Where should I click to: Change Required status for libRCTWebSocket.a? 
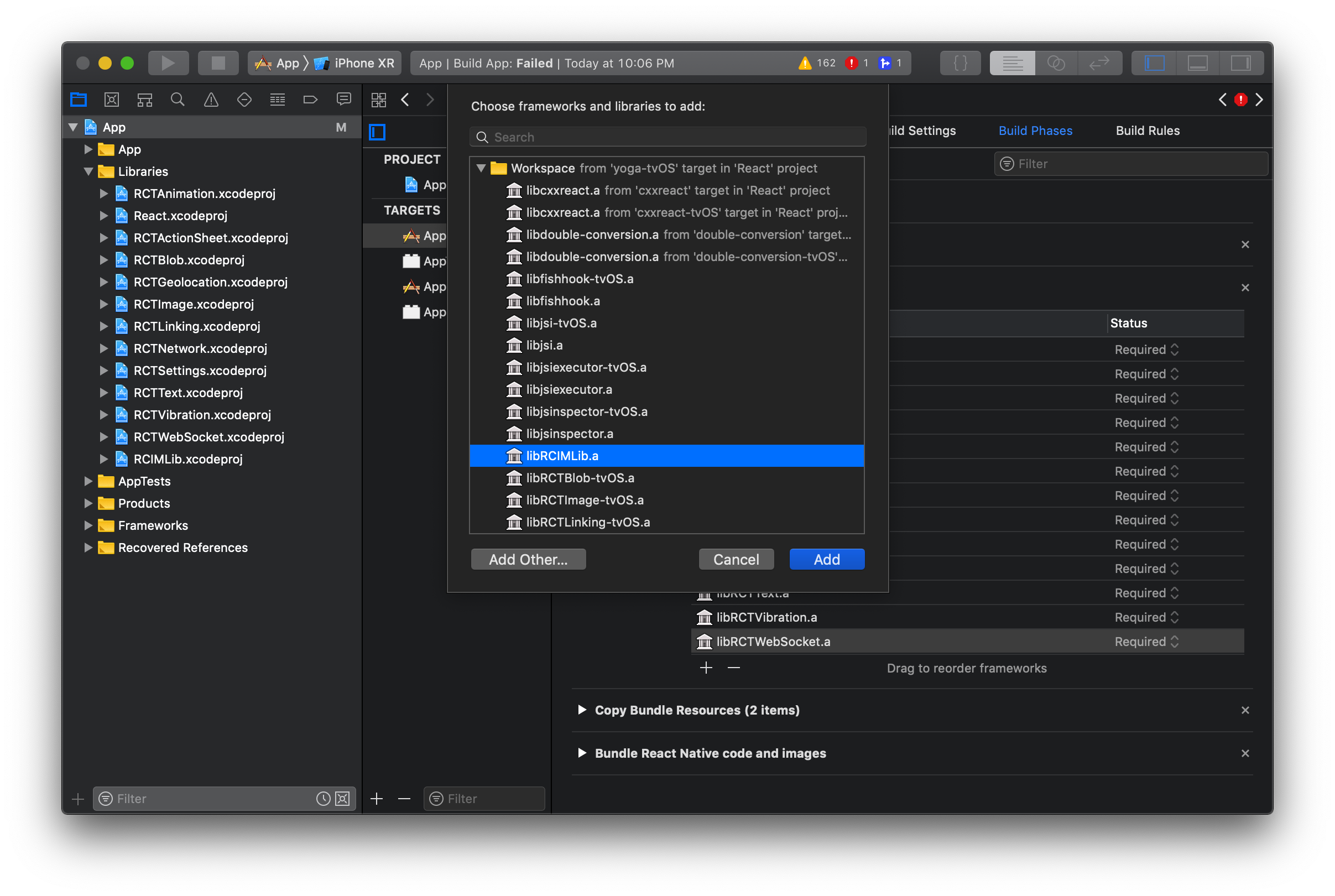(x=1146, y=642)
